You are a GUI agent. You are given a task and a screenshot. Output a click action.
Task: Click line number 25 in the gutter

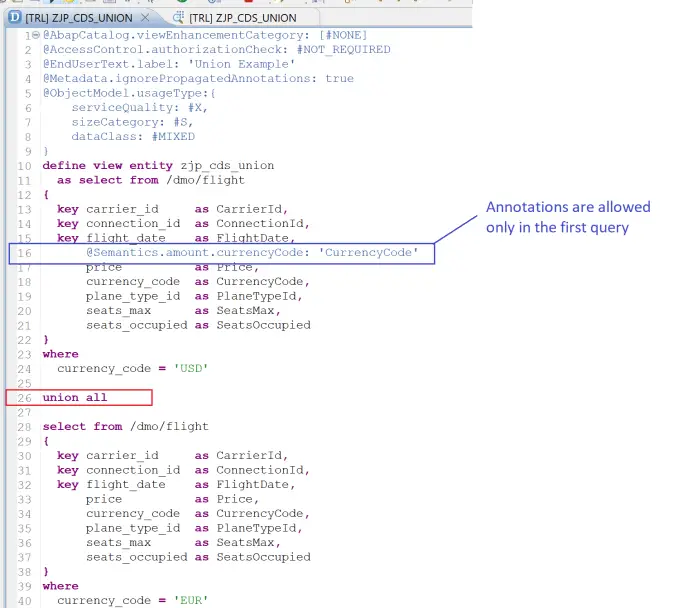pyautogui.click(x=24, y=383)
